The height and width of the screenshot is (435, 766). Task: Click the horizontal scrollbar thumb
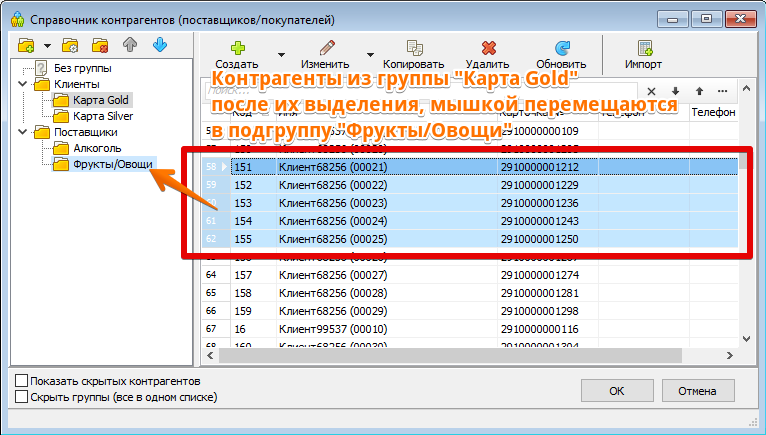(x=450, y=355)
